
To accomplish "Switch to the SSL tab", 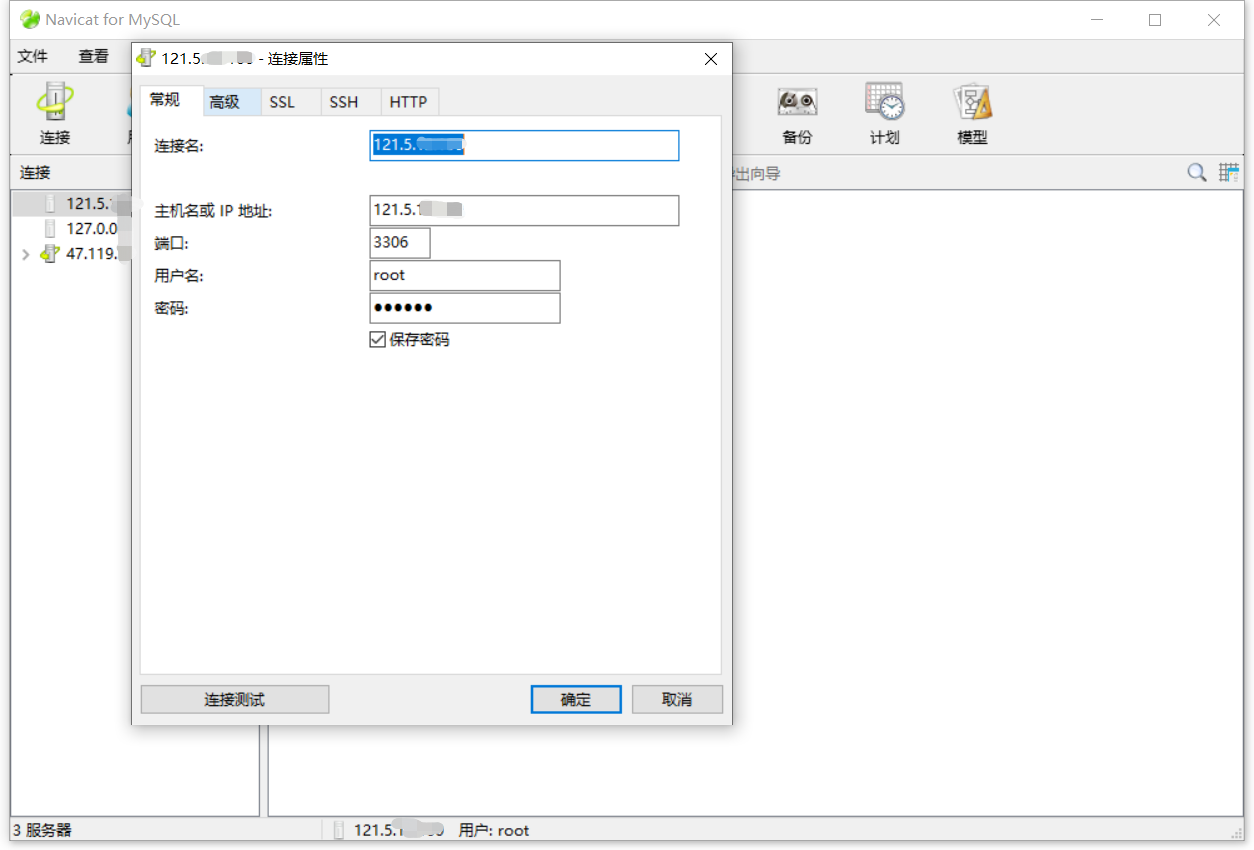I will coord(290,102).
